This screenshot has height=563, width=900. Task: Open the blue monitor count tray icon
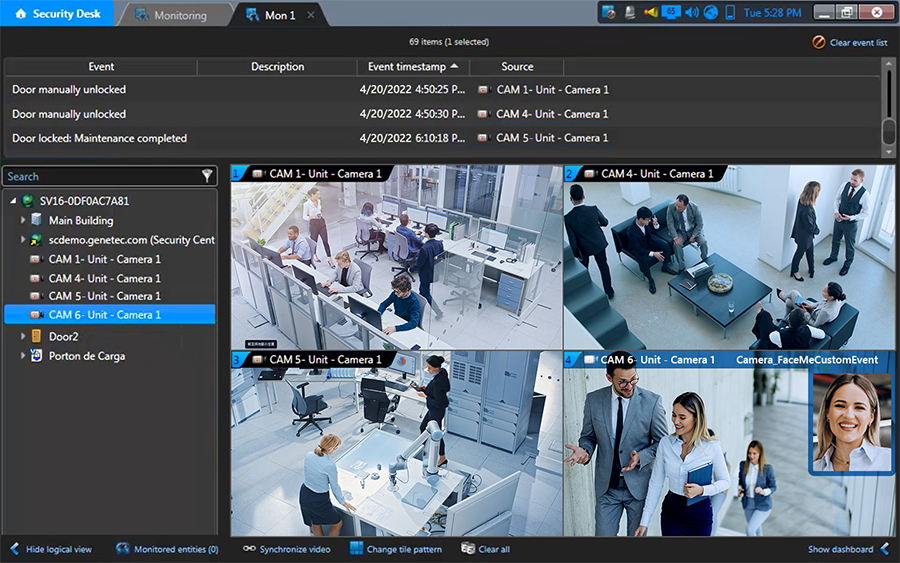[670, 12]
